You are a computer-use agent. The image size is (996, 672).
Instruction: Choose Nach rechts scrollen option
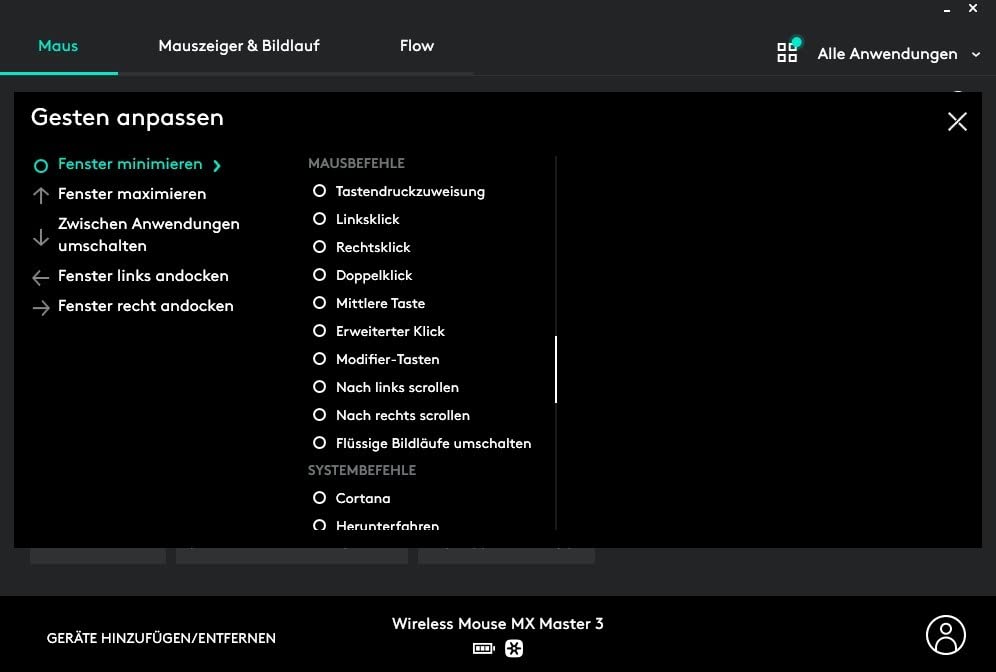[320, 414]
